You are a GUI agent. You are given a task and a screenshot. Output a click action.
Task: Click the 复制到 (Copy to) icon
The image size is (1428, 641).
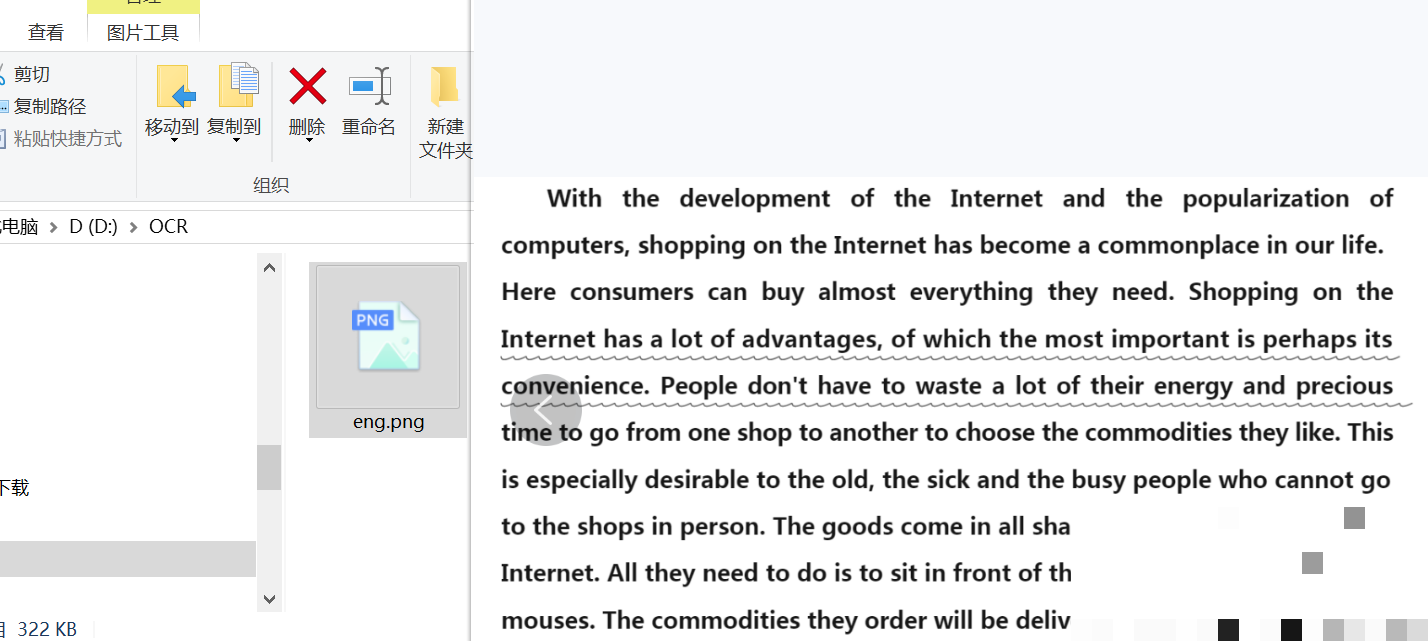[x=236, y=87]
